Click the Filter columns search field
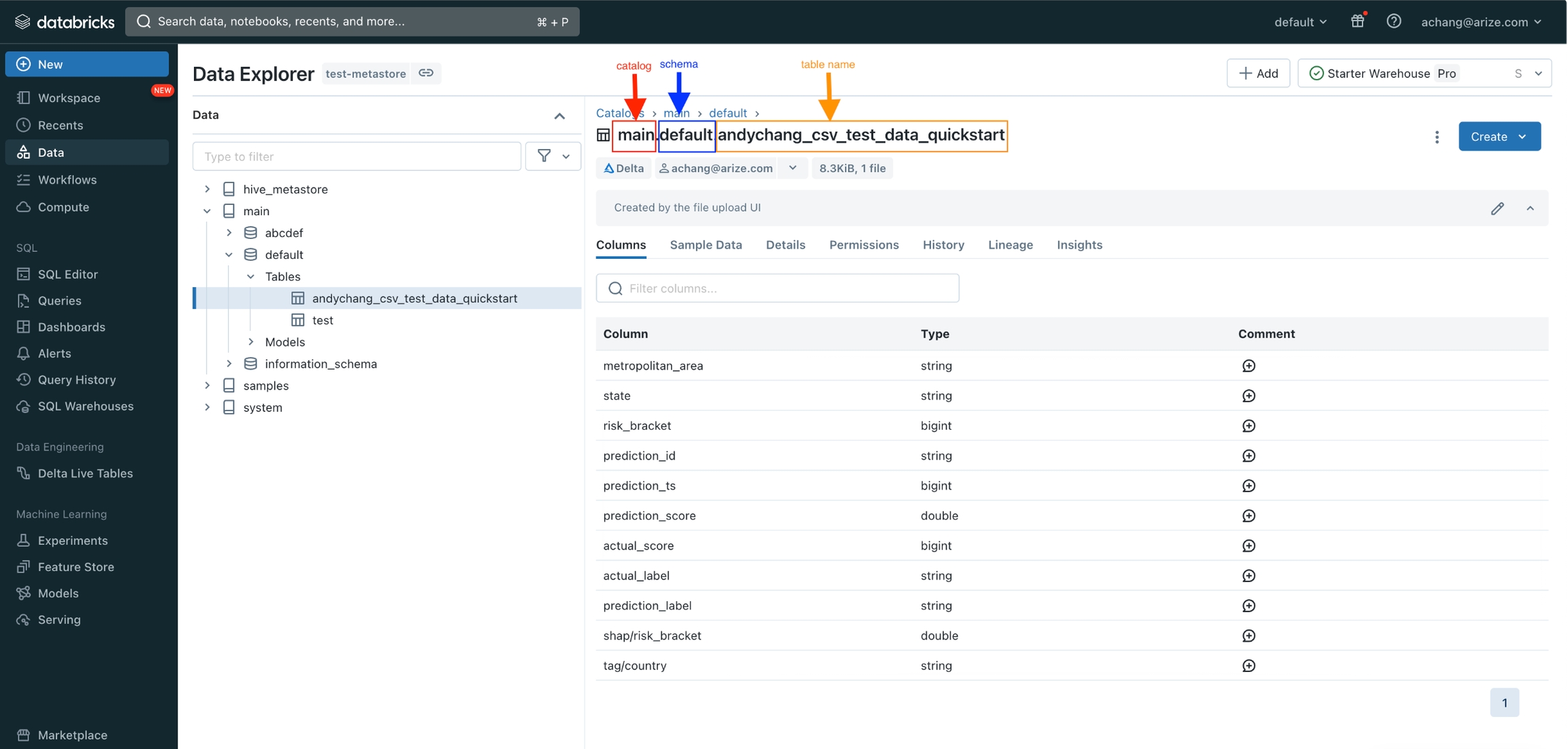Image resolution: width=1568 pixels, height=749 pixels. tap(777, 289)
